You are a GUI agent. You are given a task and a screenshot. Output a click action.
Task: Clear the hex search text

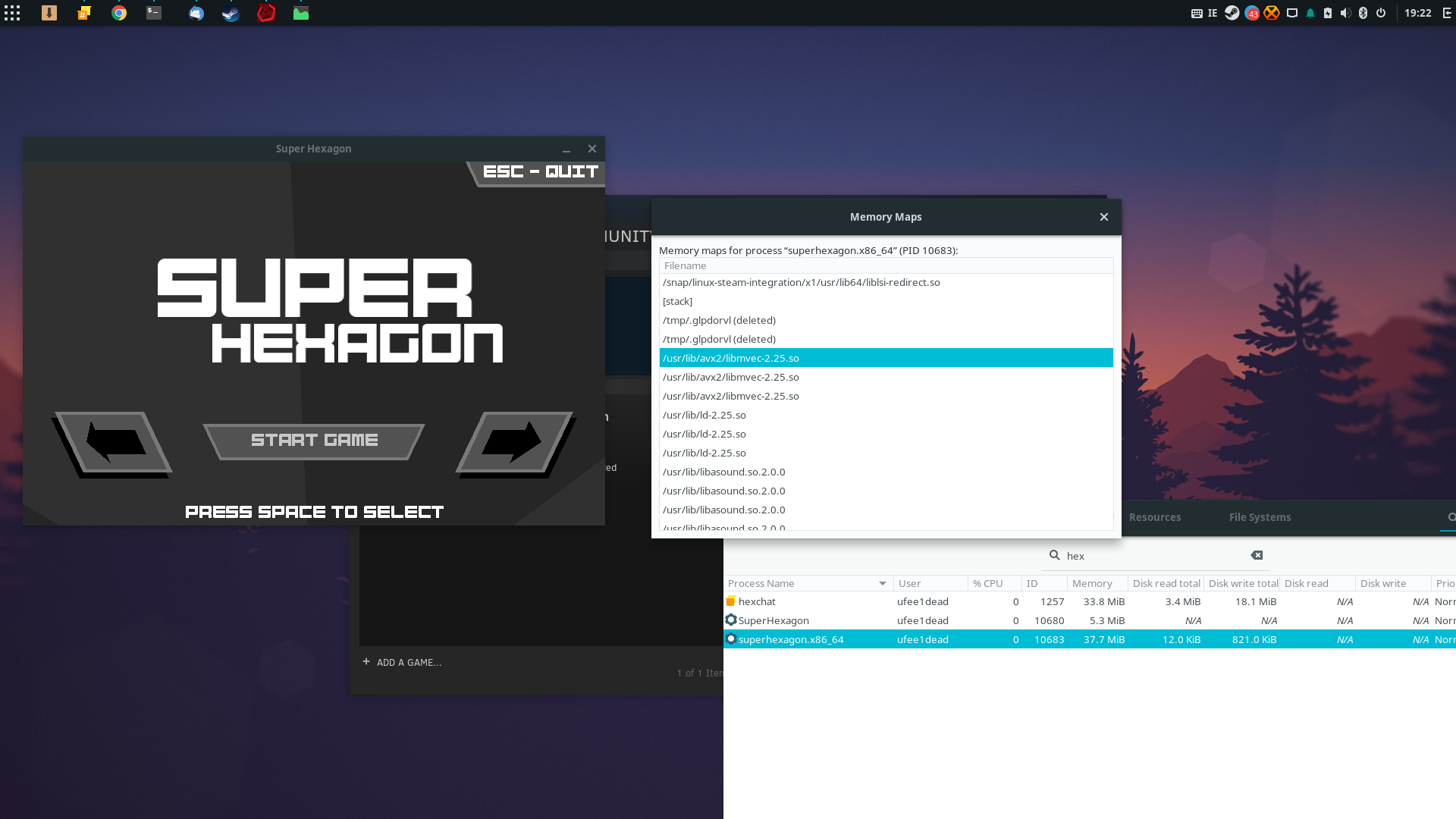(1257, 556)
